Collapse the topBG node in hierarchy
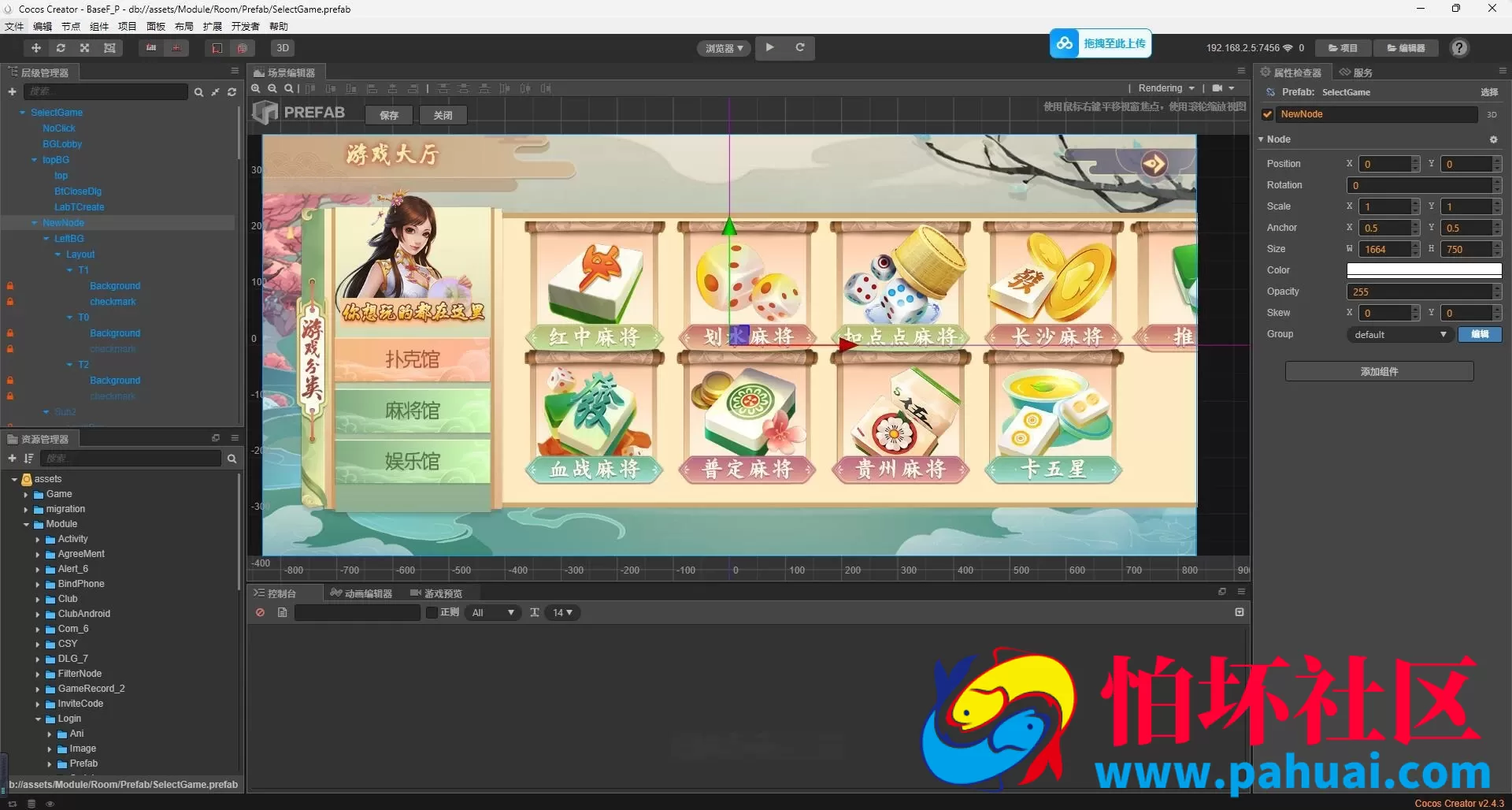The image size is (1512, 810). pos(34,160)
